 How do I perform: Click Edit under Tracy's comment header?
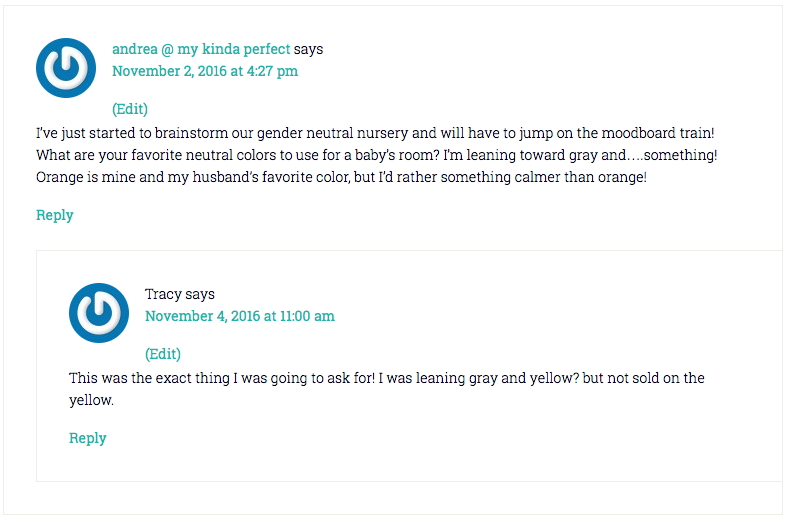pyautogui.click(x=163, y=354)
